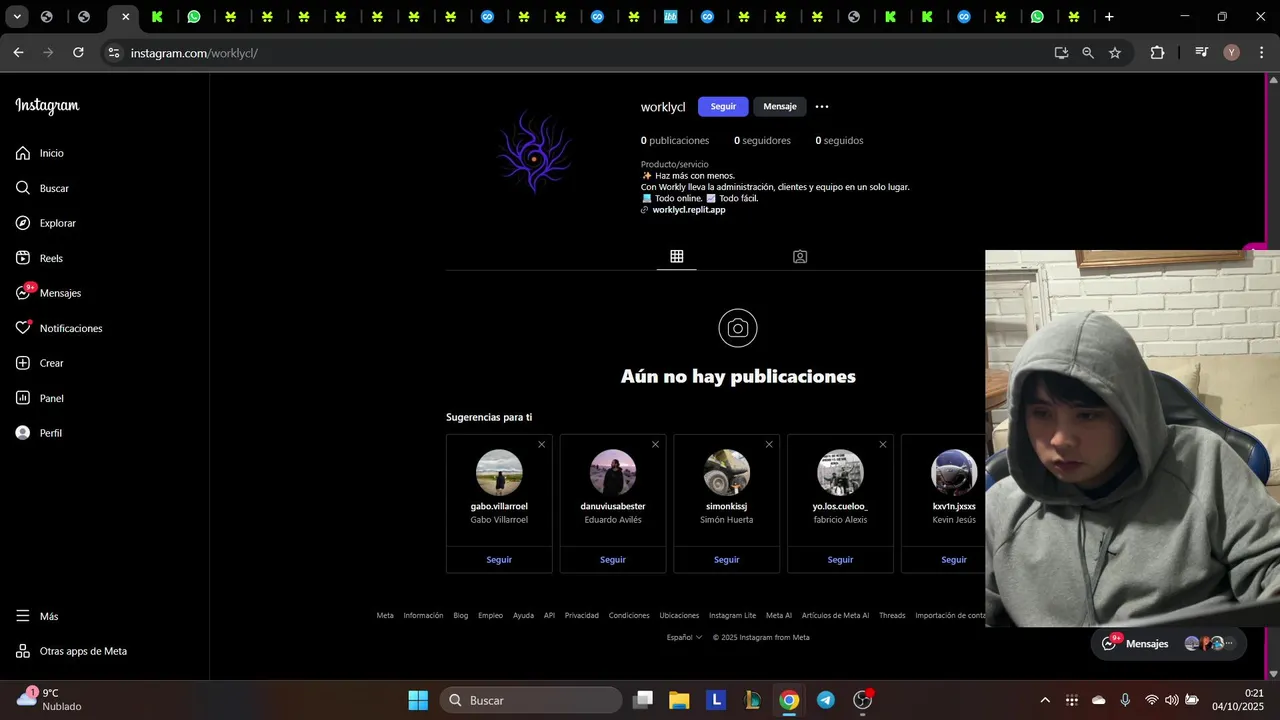Dismiss the gabo.villarroel suggestion
Screen dimensions: 1280x720
(x=542, y=444)
